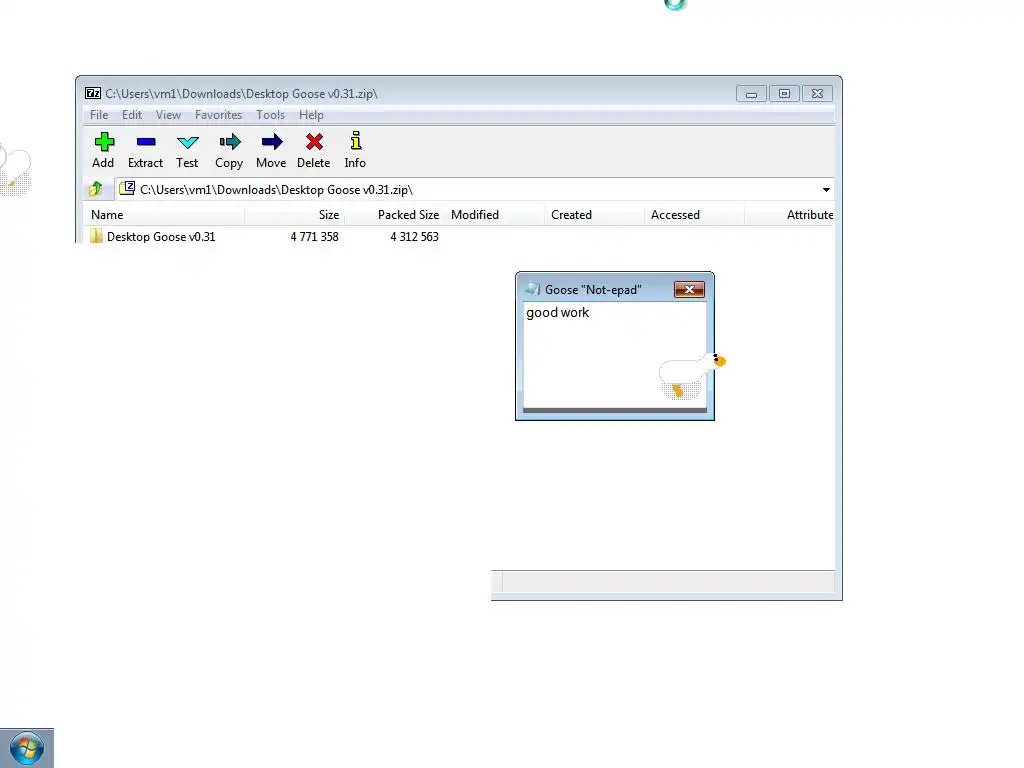Image resolution: width=1024 pixels, height=768 pixels.
Task: Click the archive icon in address bar
Action: point(127,189)
